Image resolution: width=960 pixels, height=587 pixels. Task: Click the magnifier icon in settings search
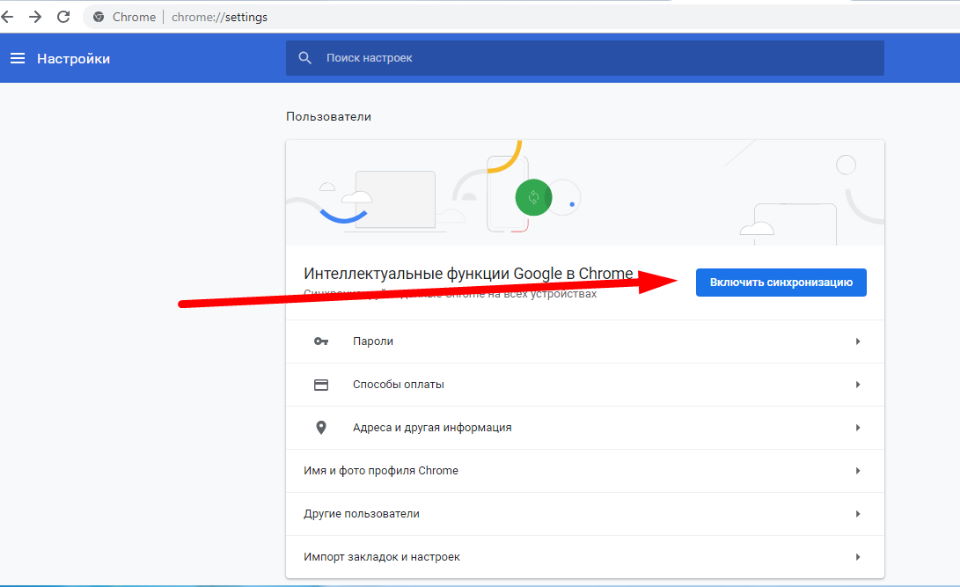305,58
